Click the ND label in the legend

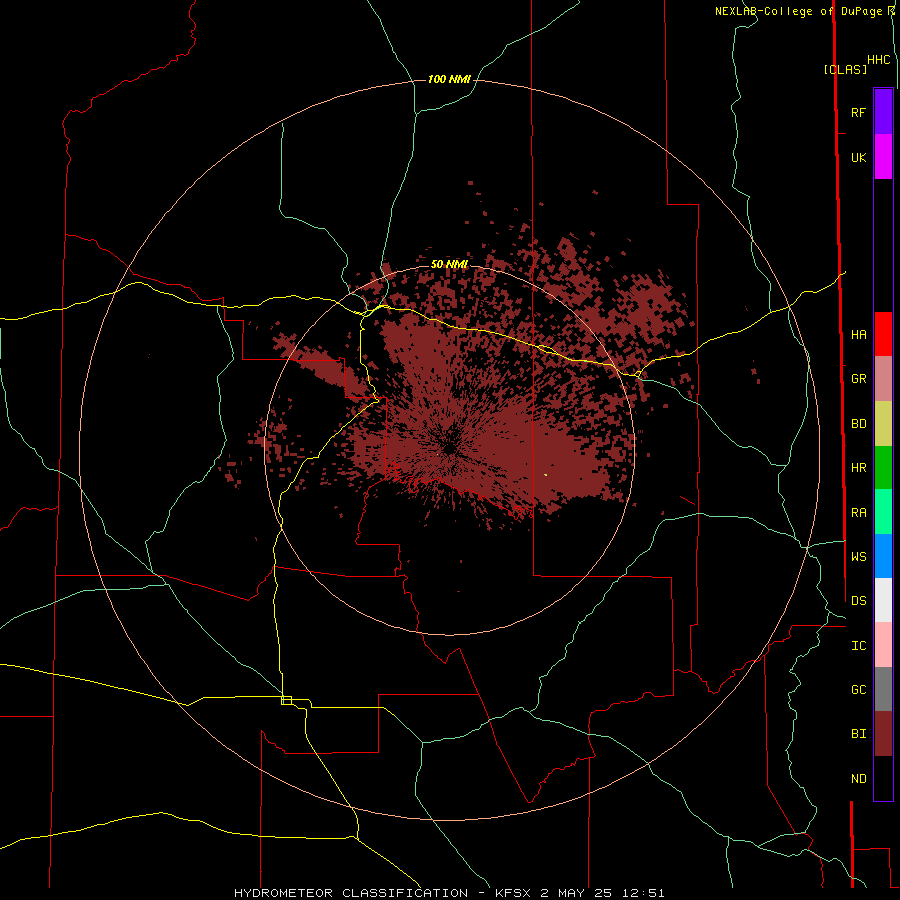point(858,779)
